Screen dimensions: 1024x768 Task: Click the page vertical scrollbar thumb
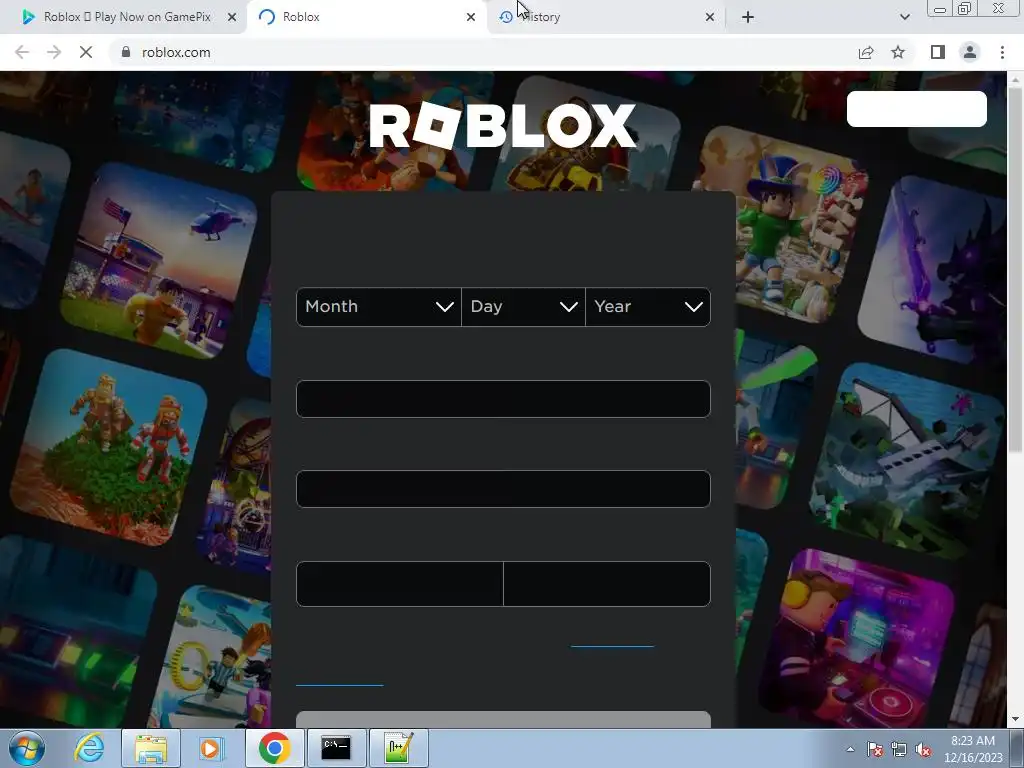1015,268
